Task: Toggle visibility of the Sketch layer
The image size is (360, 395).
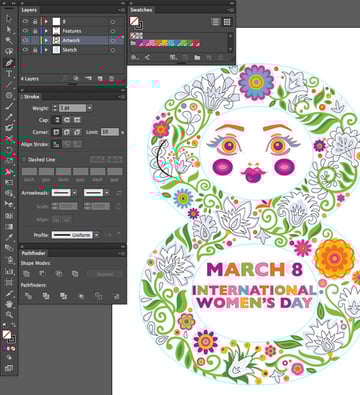Action: click(x=25, y=50)
